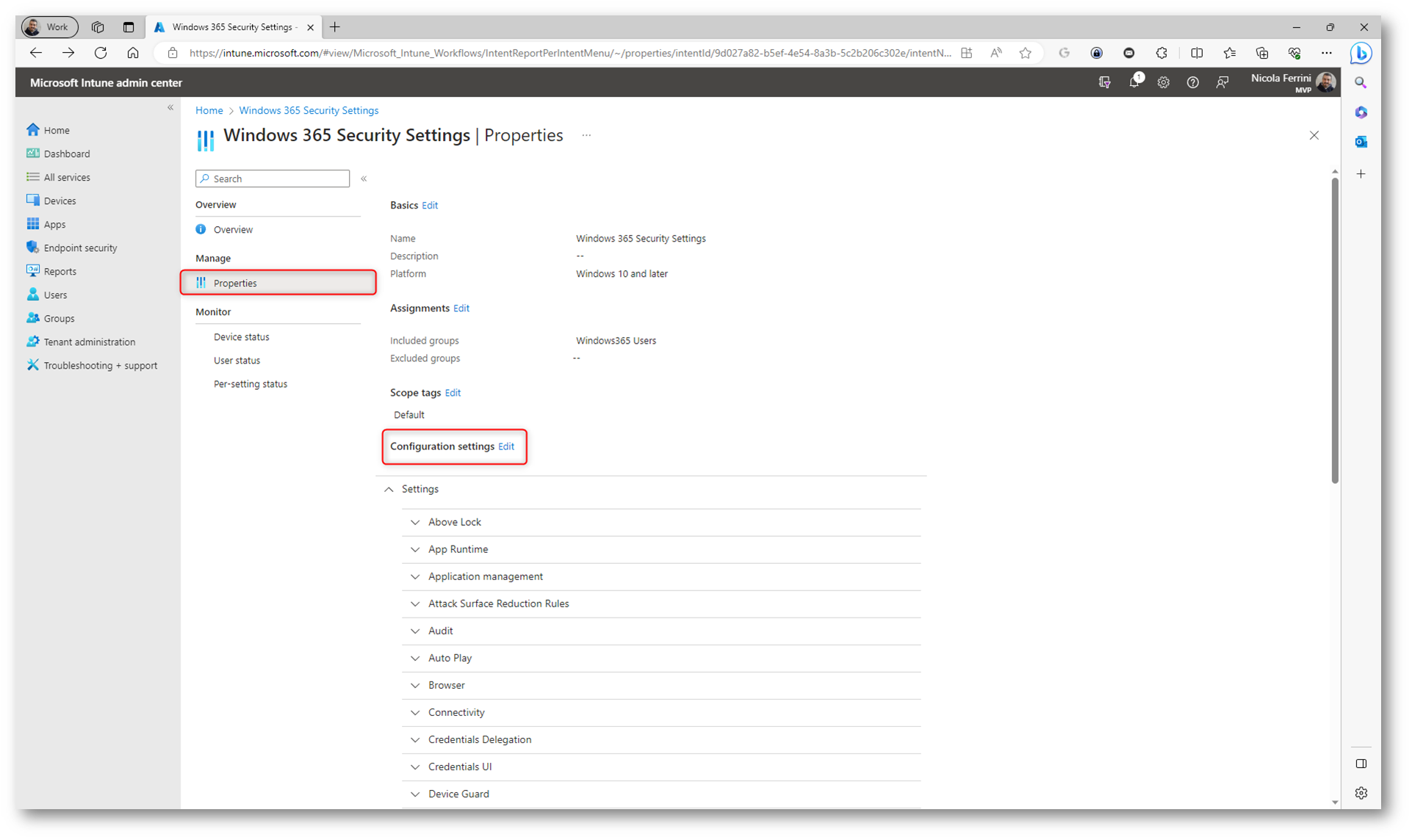Open the Work profile button in Edge

(x=48, y=27)
